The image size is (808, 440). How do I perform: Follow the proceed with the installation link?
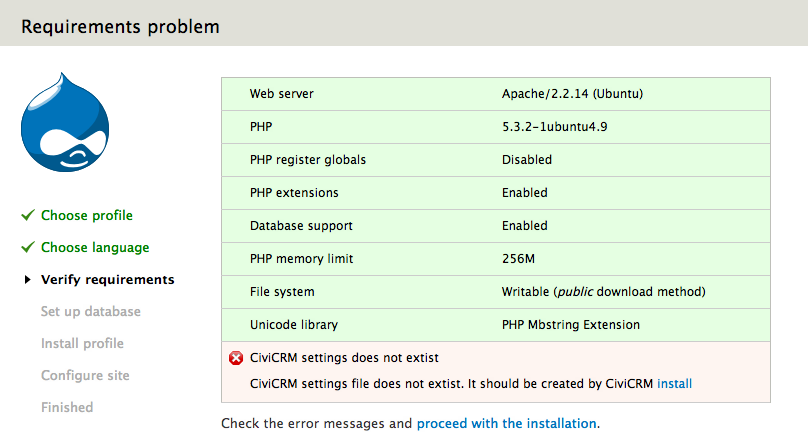(506, 424)
